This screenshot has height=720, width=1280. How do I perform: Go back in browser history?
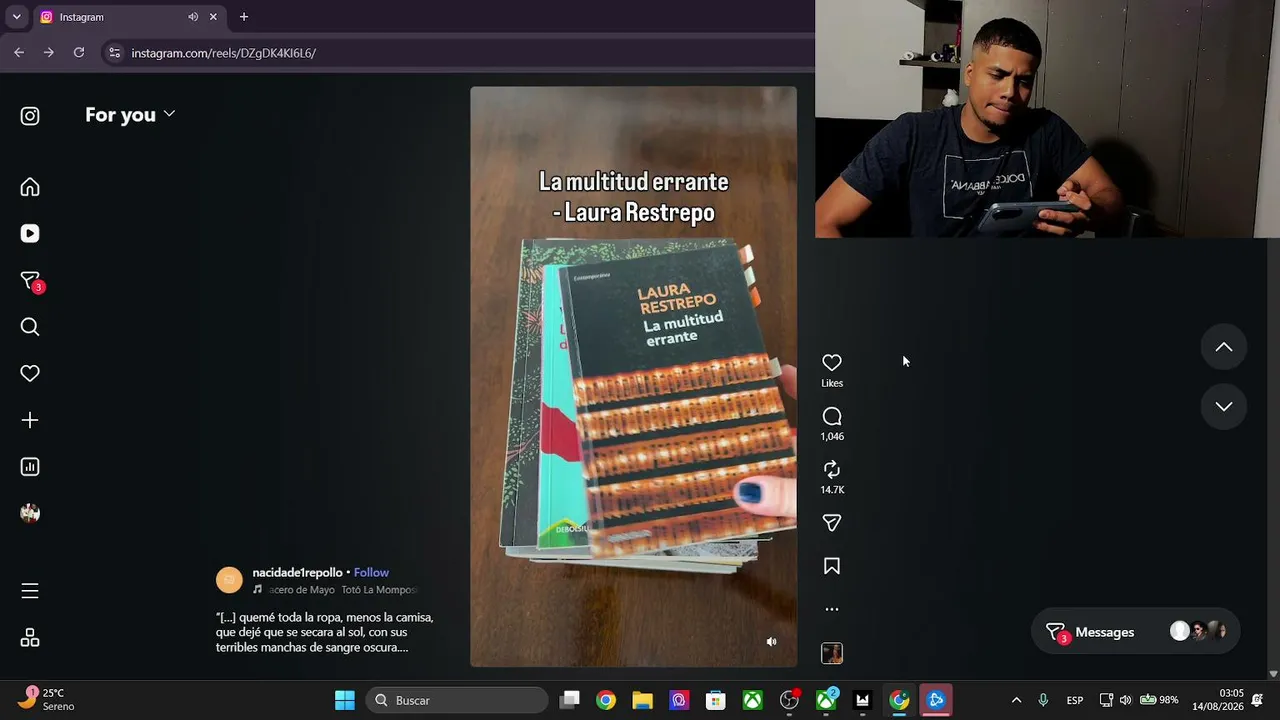coord(19,53)
